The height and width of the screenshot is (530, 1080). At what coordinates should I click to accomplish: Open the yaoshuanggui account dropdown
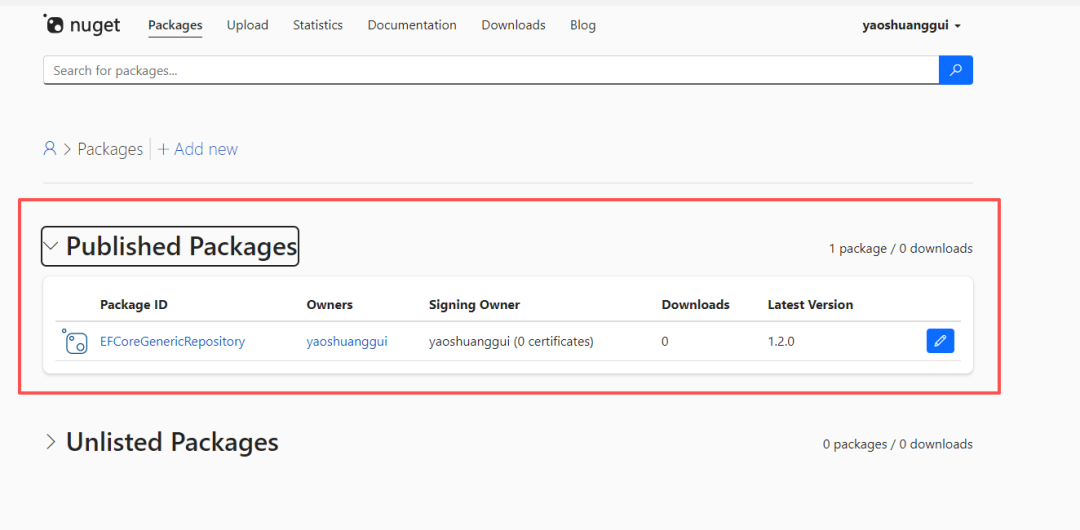pos(911,25)
